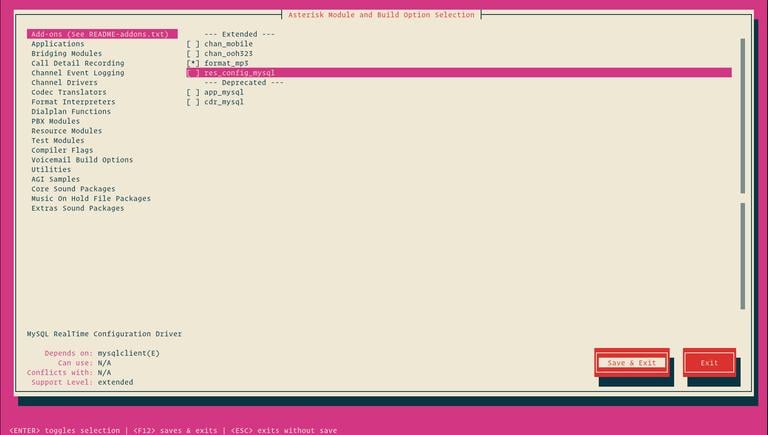Screen dimensions: 768x435
Task: Toggle the highlighted res_config_mysql checkbox
Action: pyautogui.click(x=193, y=73)
